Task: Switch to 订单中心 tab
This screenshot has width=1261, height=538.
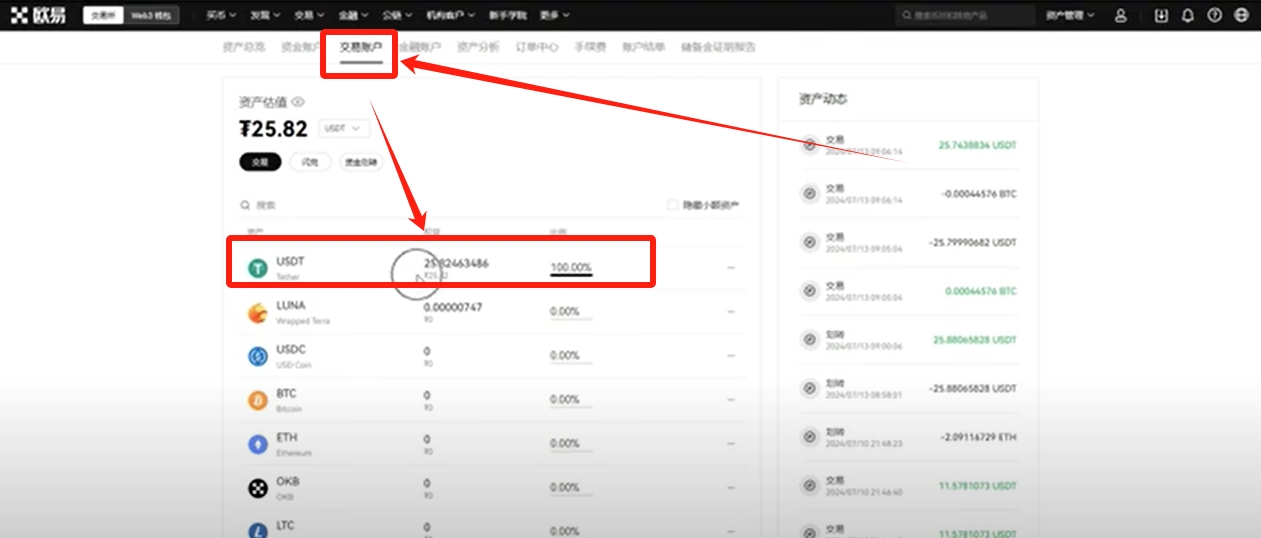Action: [x=537, y=47]
